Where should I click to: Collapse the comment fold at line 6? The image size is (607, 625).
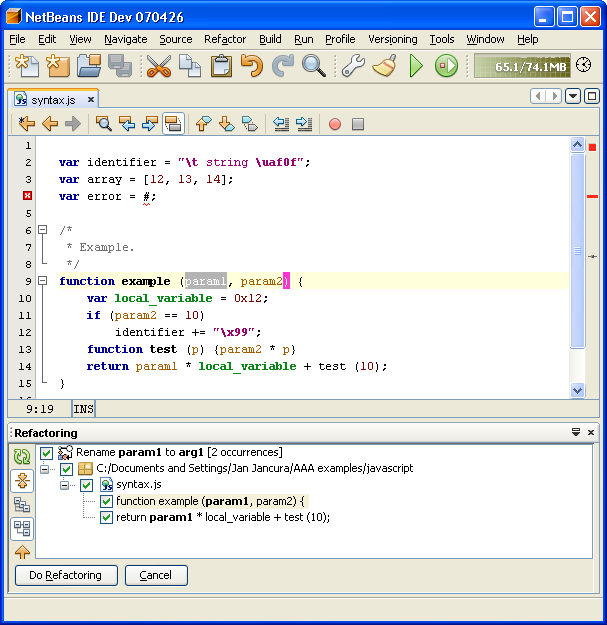[42, 230]
